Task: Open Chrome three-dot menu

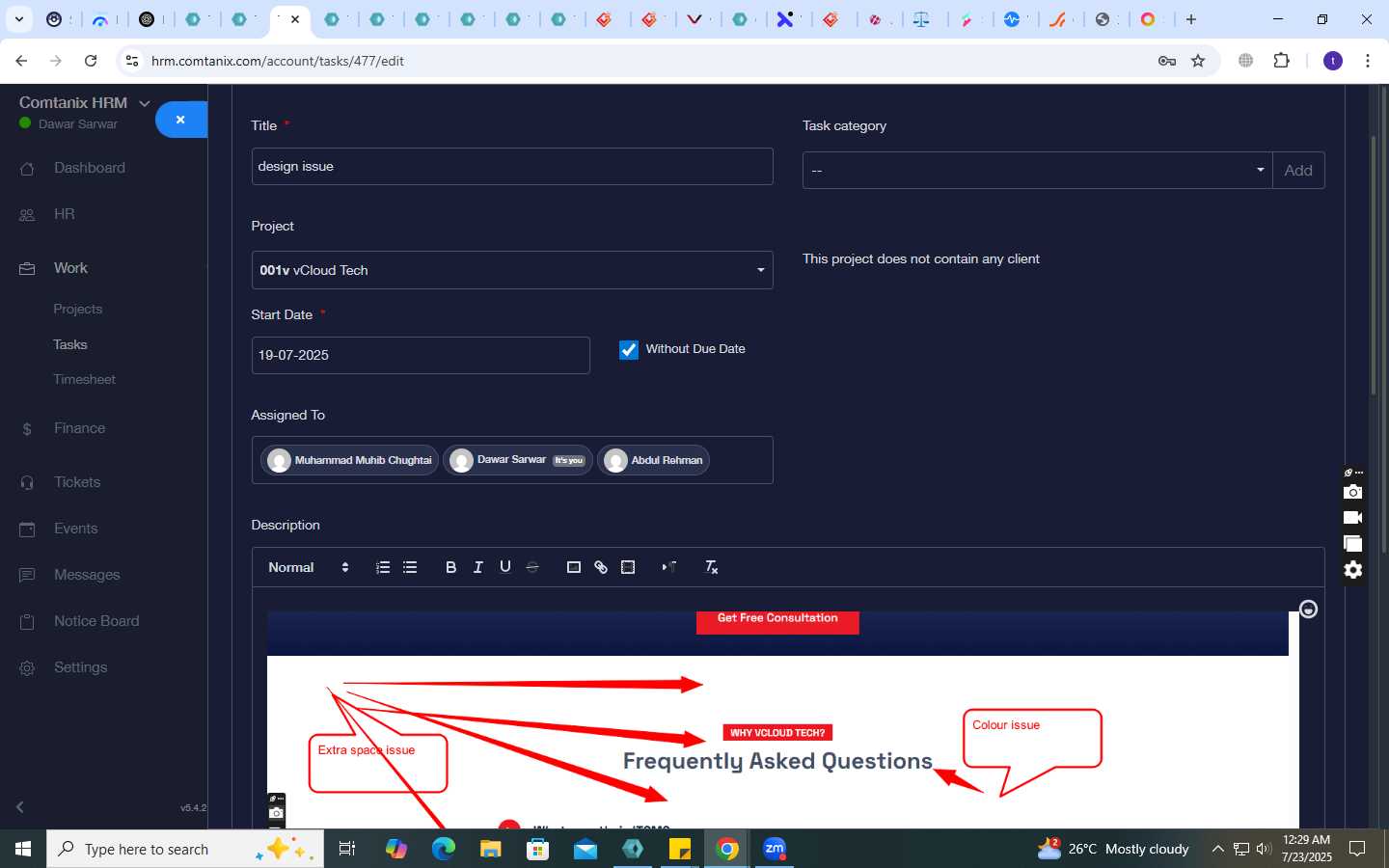Action: (x=1368, y=61)
